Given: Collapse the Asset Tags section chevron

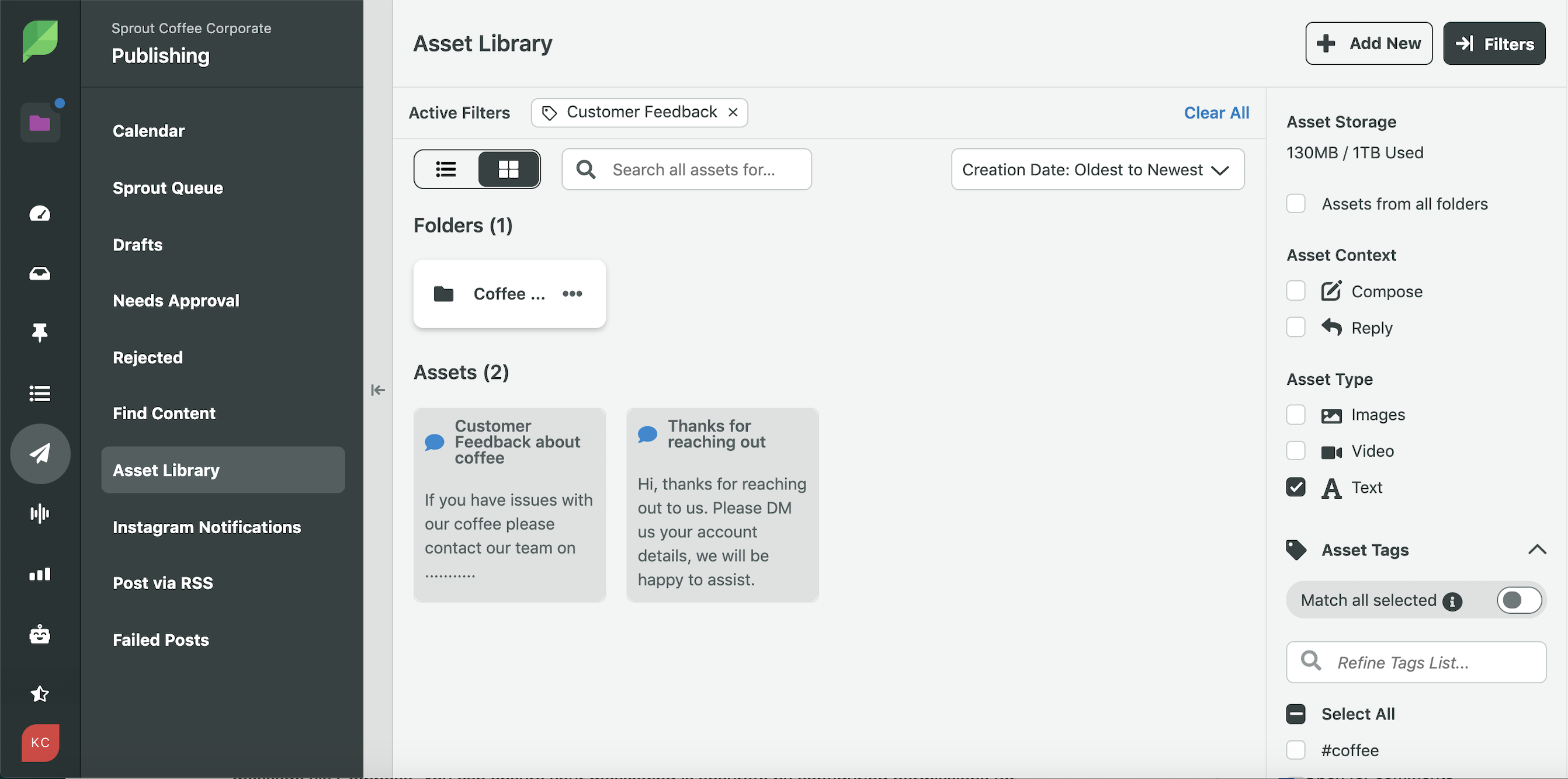Looking at the screenshot, I should pyautogui.click(x=1537, y=550).
